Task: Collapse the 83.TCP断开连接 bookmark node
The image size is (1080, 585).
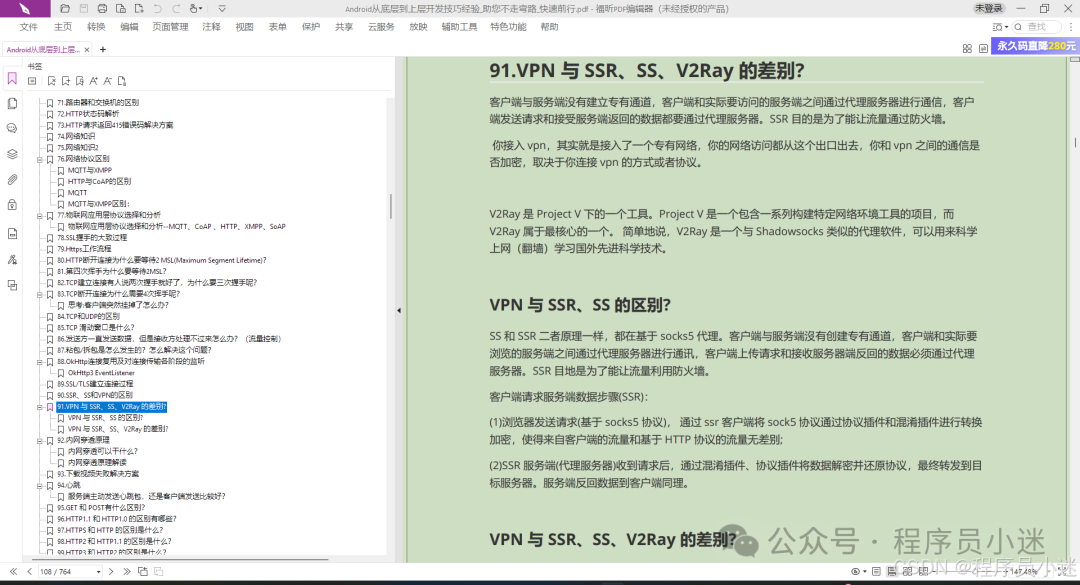Action: tap(40, 294)
